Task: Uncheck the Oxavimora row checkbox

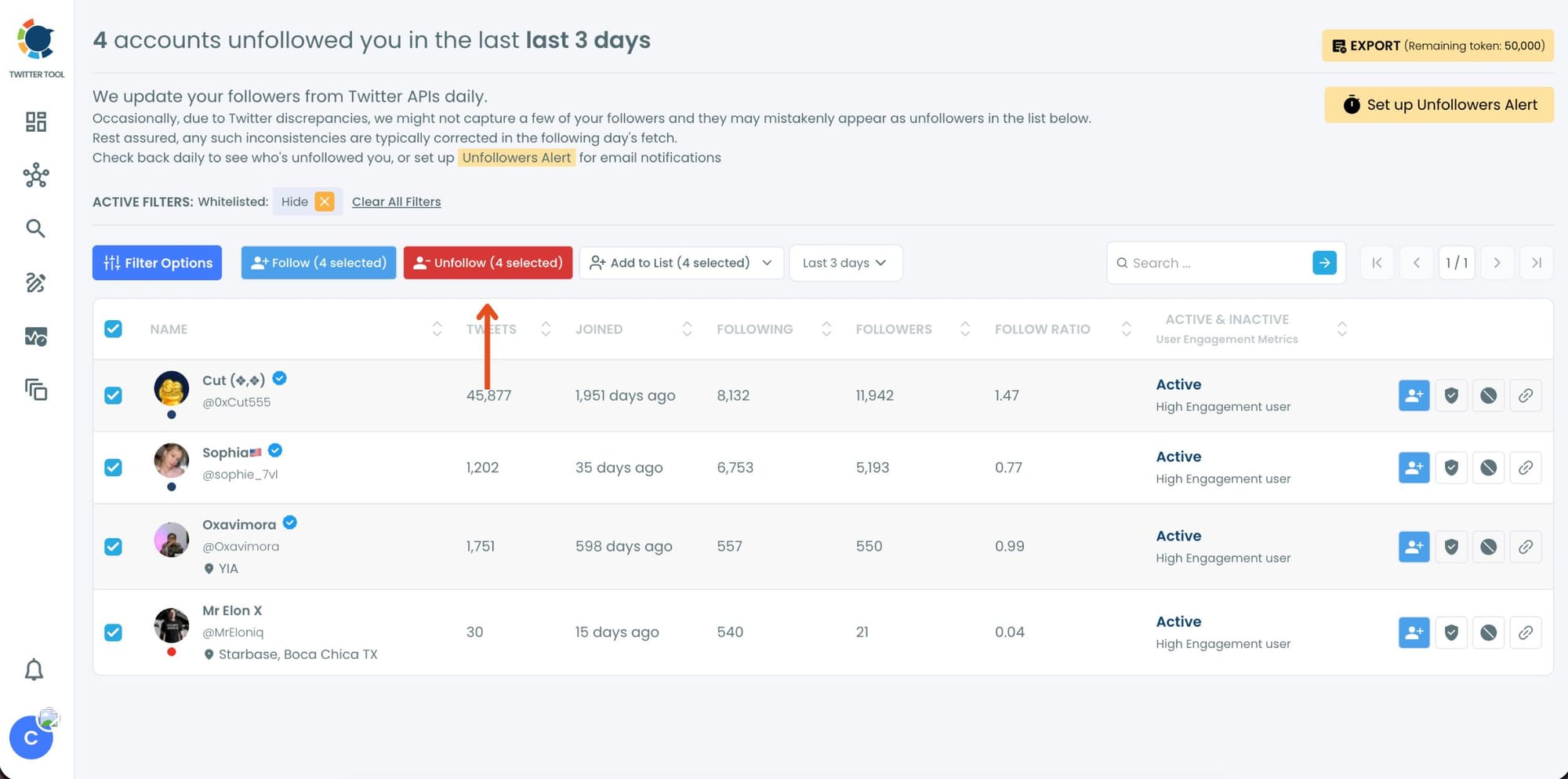Action: click(113, 547)
